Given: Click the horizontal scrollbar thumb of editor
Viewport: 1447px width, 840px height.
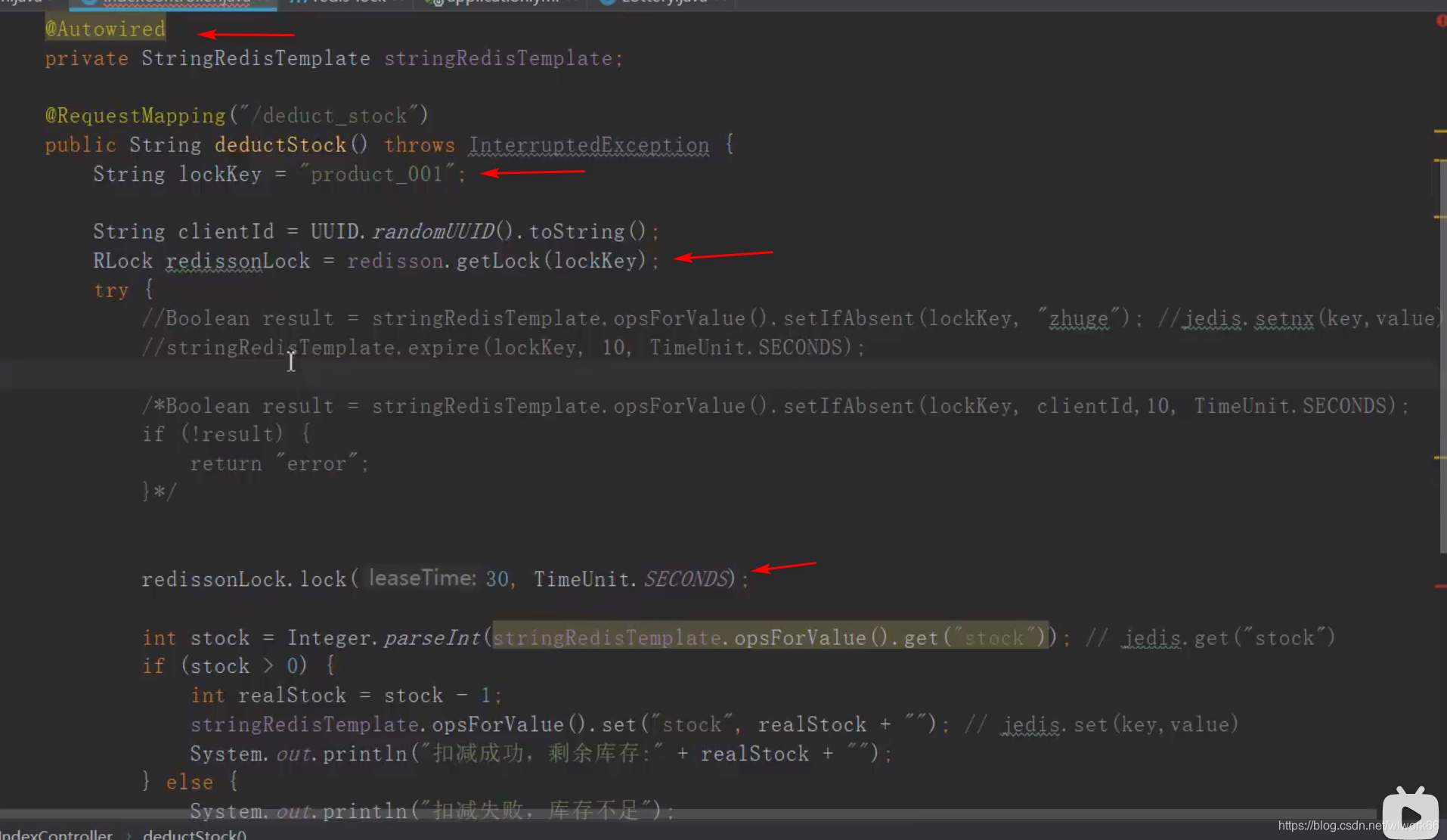Looking at the screenshot, I should [688, 814].
